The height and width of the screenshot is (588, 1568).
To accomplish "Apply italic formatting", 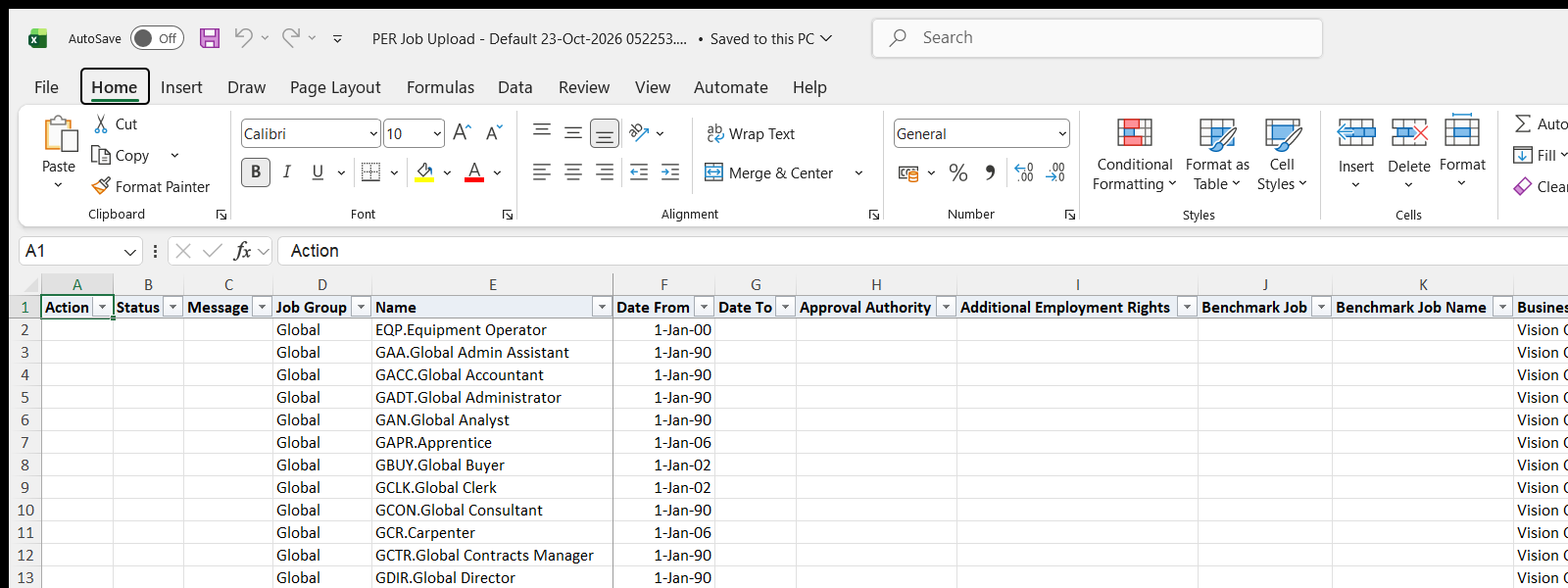I will 287,172.
